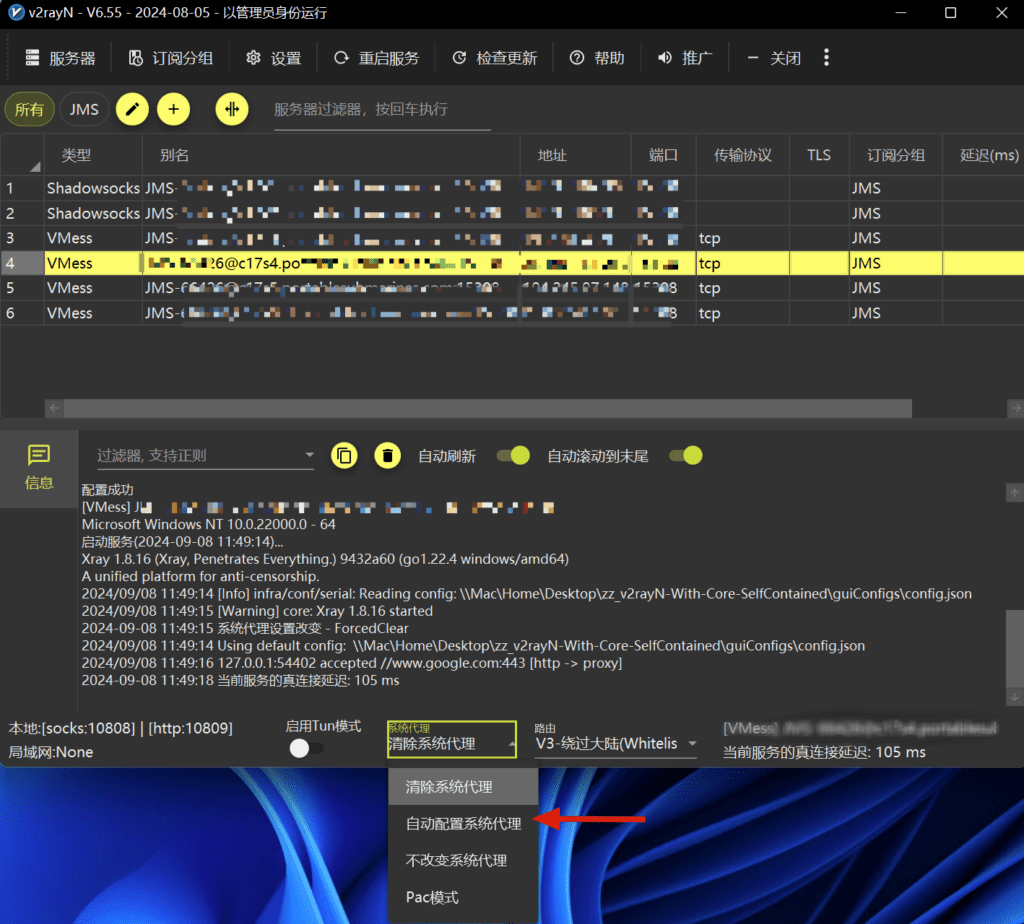The width and height of the screenshot is (1024, 924).
Task: Click the yellow plus add icon
Action: coord(174,109)
